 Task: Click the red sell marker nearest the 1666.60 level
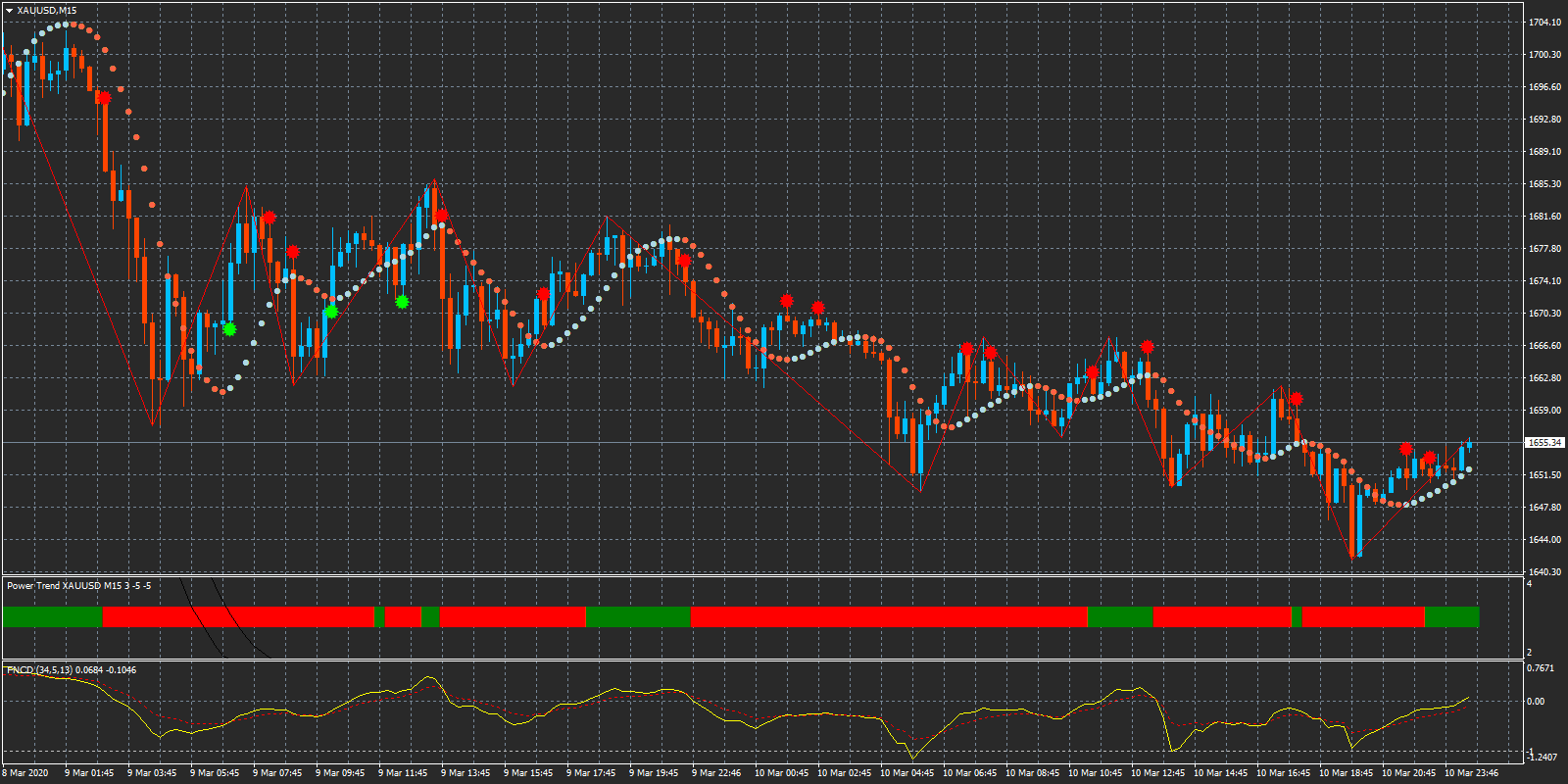click(1147, 347)
